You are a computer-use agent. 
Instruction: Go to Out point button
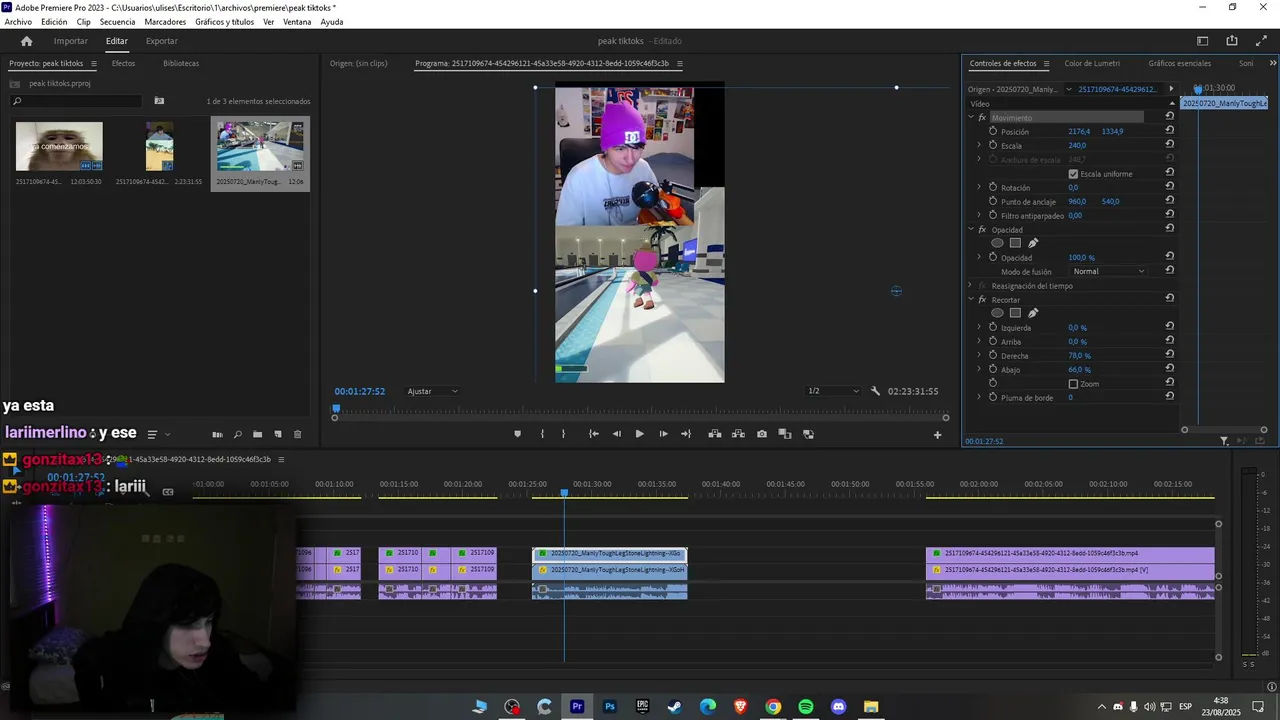(x=686, y=434)
